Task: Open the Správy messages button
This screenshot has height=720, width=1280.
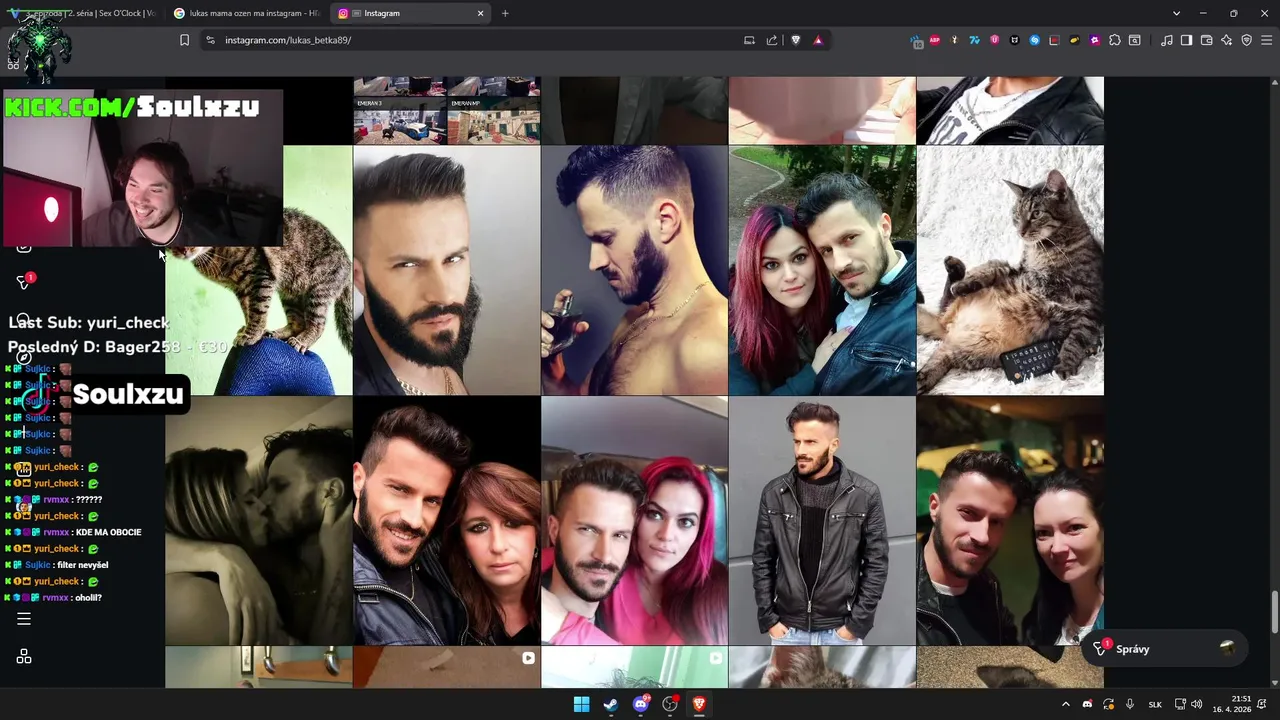Action: coord(1164,649)
